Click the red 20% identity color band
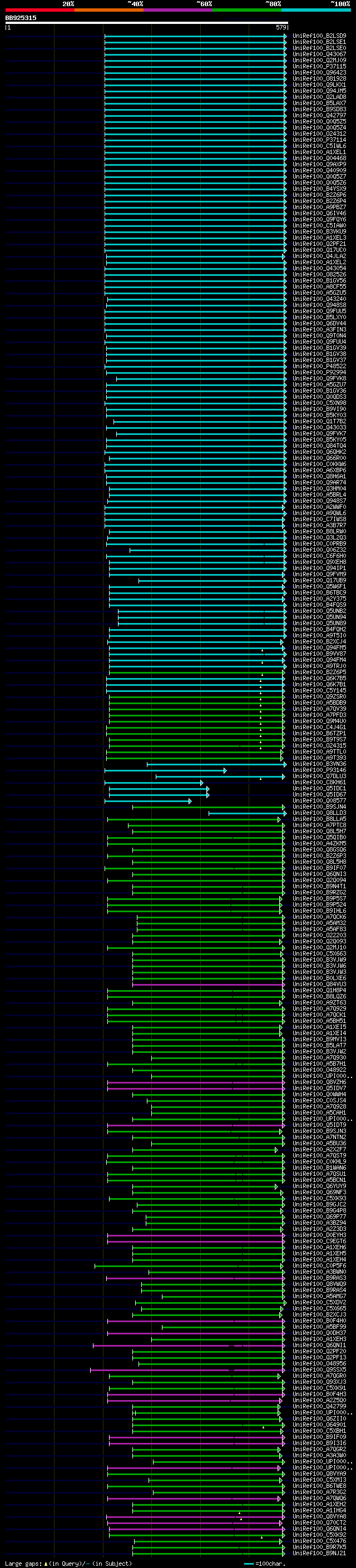Viewport: 356px width, 1568px height. tap(39, 10)
